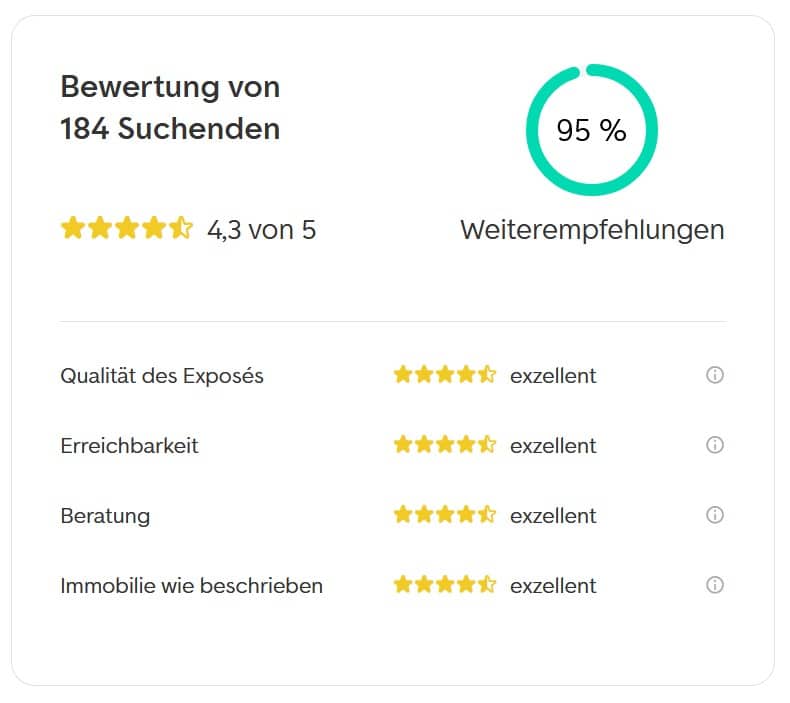Click the Qualität des Exposés star rating
Image resolution: width=790 pixels, height=703 pixels.
coord(445,375)
